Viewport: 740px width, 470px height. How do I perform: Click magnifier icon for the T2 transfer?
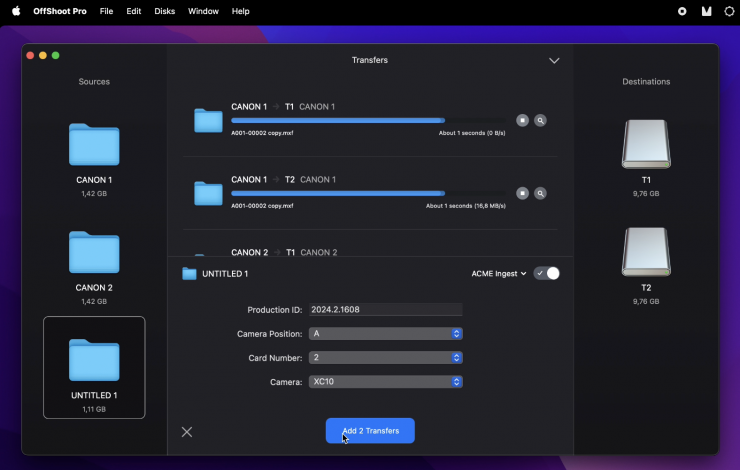(540, 193)
